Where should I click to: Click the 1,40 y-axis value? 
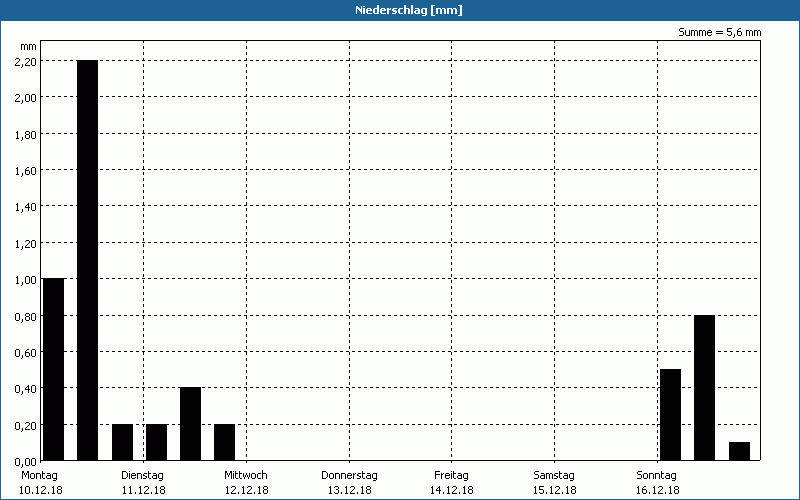pos(26,207)
